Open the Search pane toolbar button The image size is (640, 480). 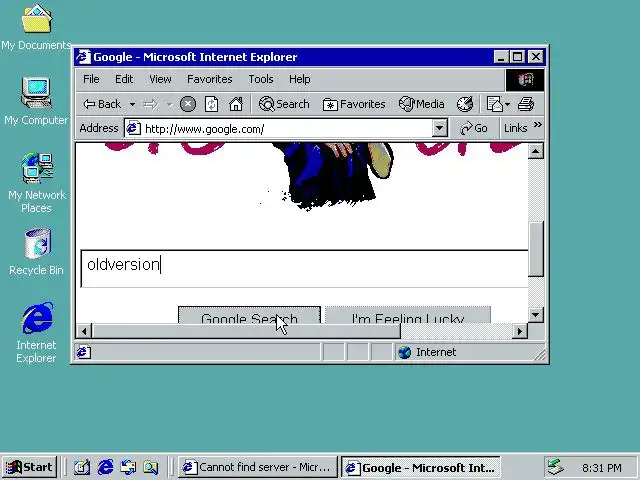pos(284,104)
